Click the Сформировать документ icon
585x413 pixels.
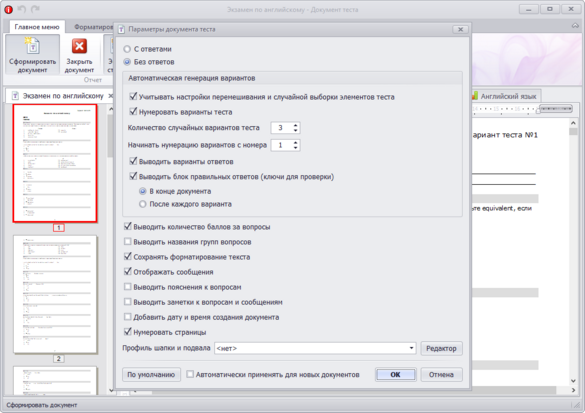pos(32,46)
